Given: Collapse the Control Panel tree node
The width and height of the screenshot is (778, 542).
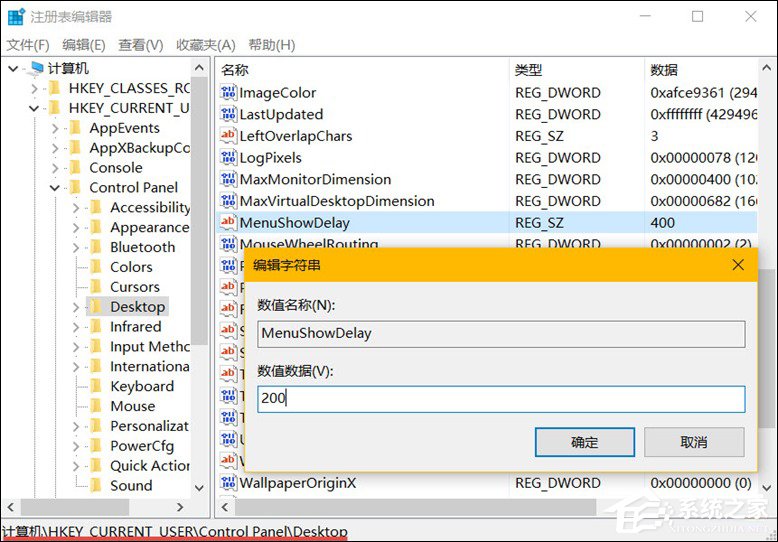Looking at the screenshot, I should pos(55,188).
